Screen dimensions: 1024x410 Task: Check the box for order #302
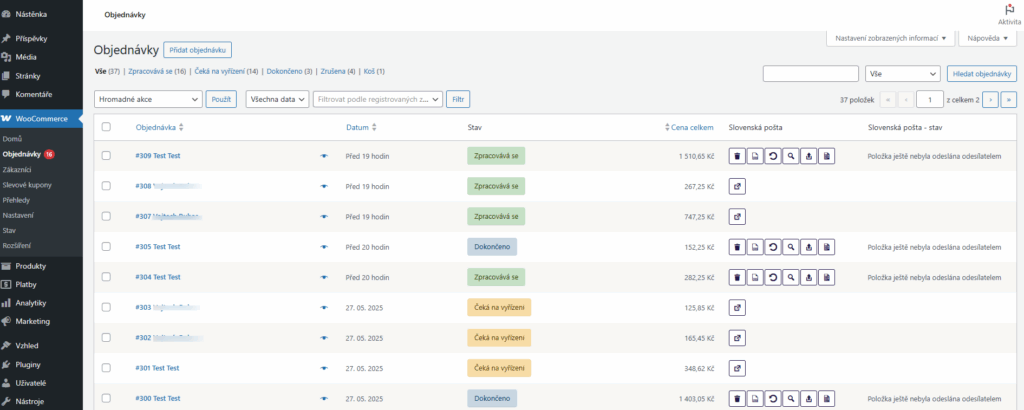pos(106,338)
